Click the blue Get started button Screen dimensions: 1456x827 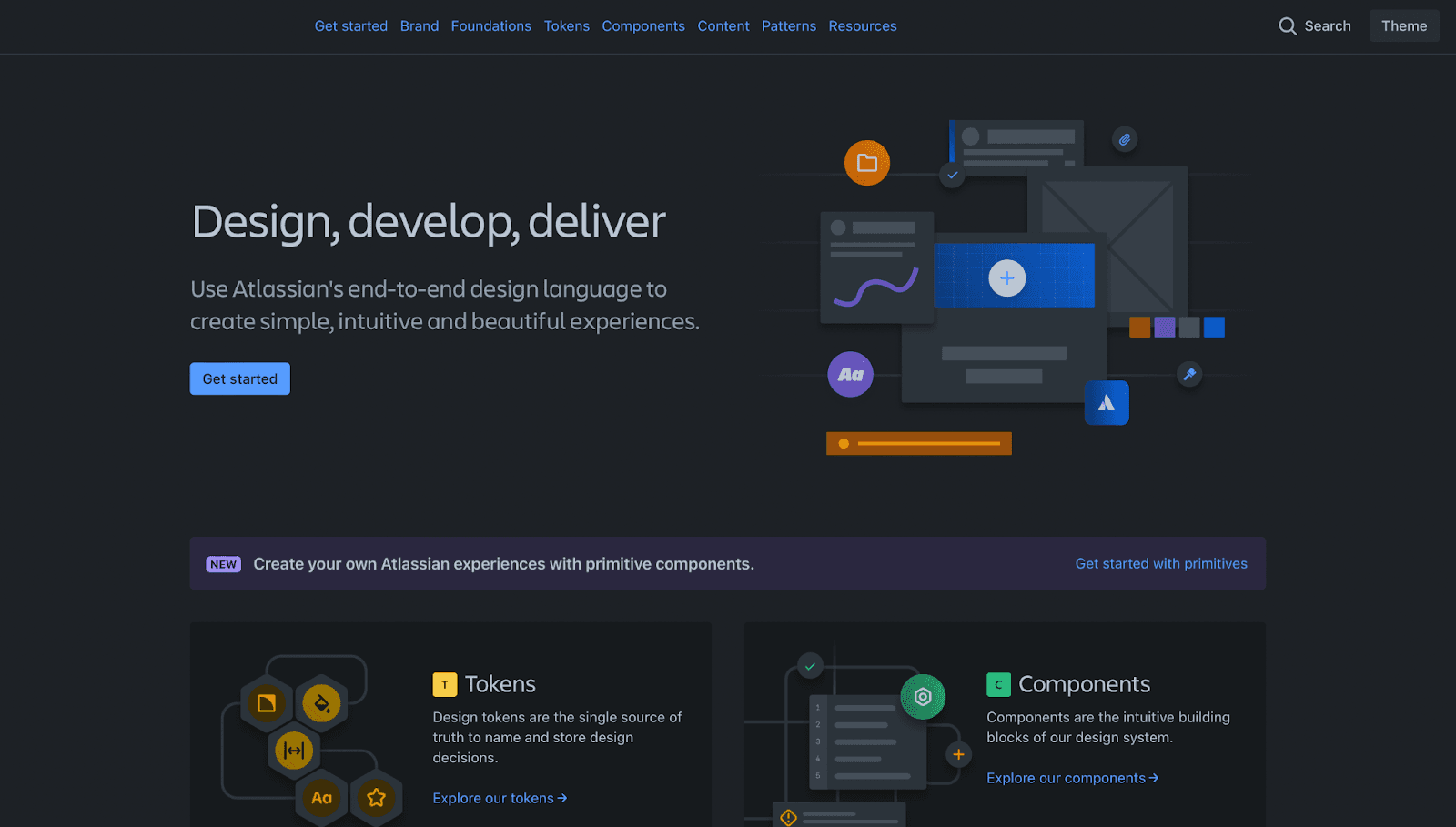[240, 379]
